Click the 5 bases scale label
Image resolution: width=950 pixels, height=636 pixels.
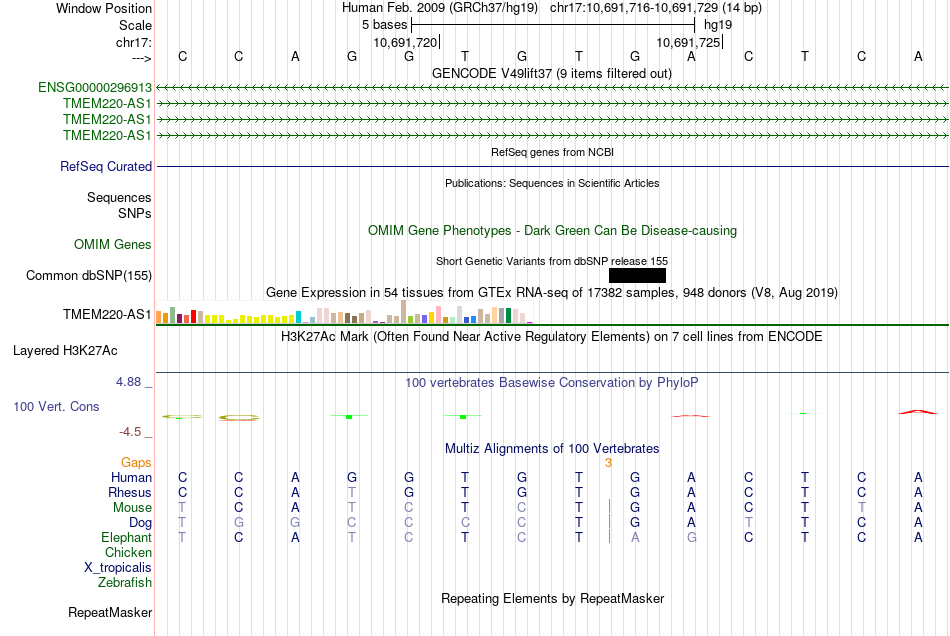[385, 25]
